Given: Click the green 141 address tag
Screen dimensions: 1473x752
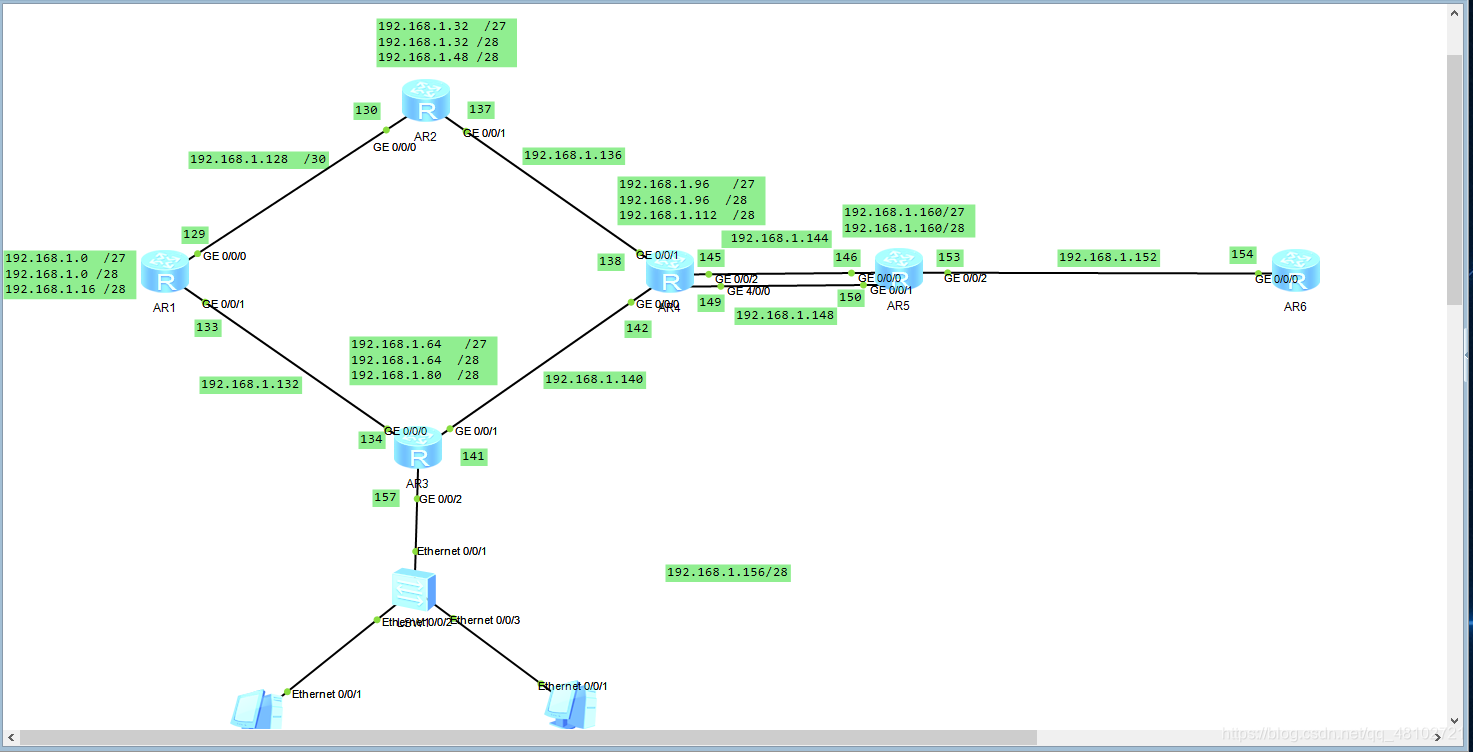Looking at the screenshot, I should [474, 456].
